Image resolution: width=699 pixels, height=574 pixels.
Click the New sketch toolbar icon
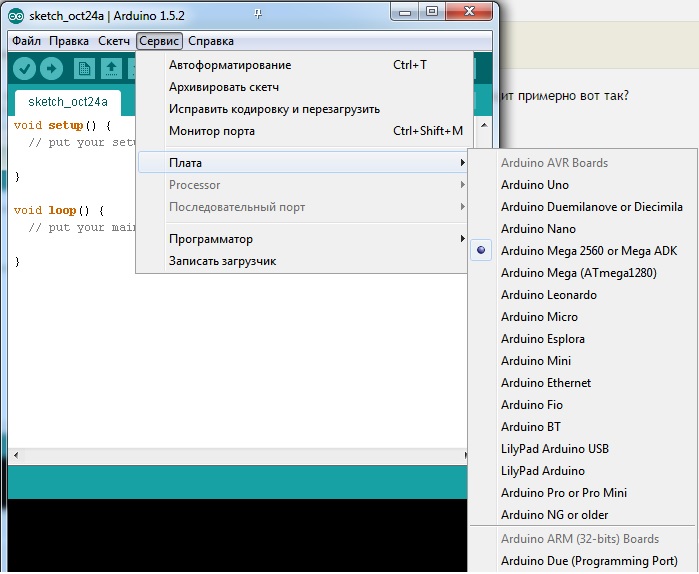pyautogui.click(x=85, y=68)
